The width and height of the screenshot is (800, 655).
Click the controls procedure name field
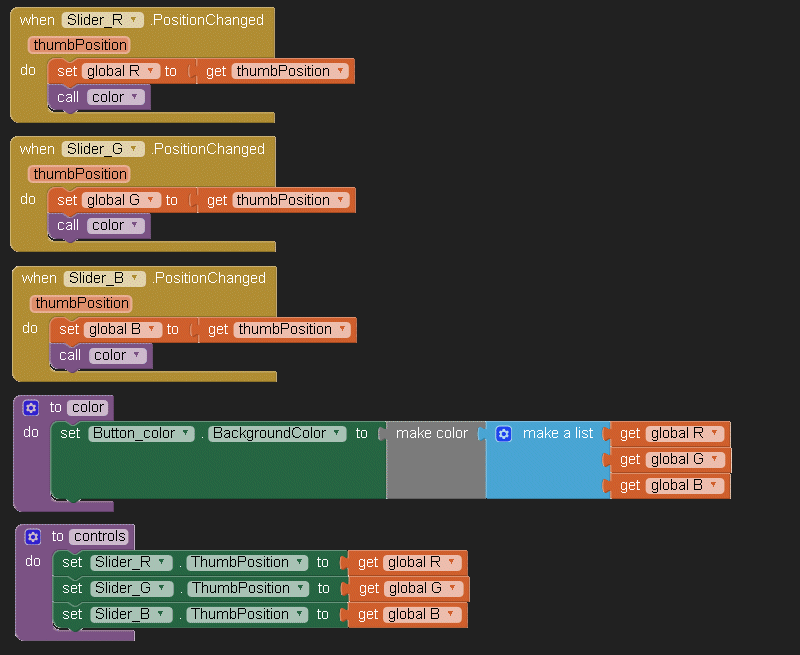pos(99,537)
